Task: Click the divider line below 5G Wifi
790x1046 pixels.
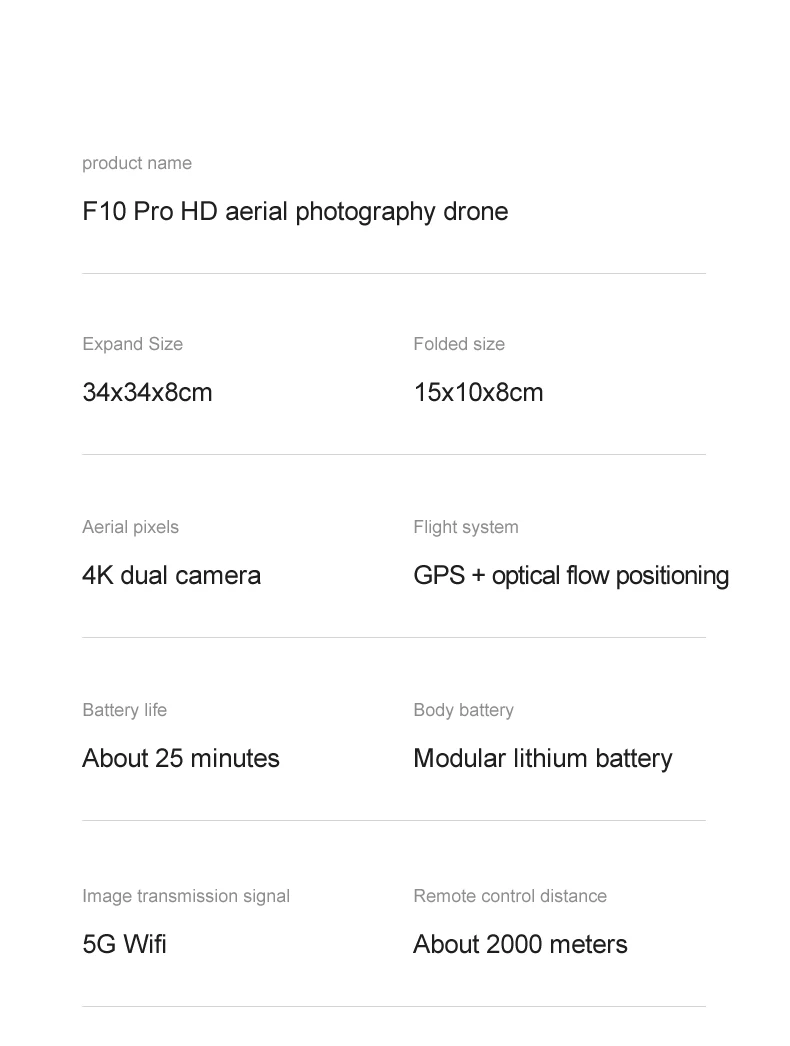Action: coord(394,1006)
